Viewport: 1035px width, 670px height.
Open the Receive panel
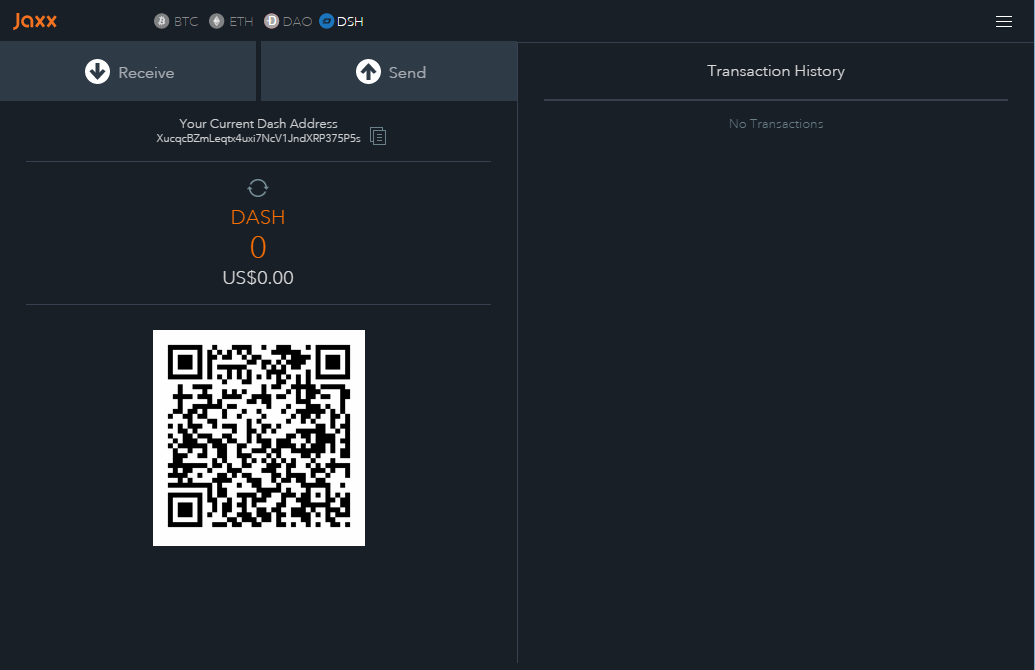(128, 71)
